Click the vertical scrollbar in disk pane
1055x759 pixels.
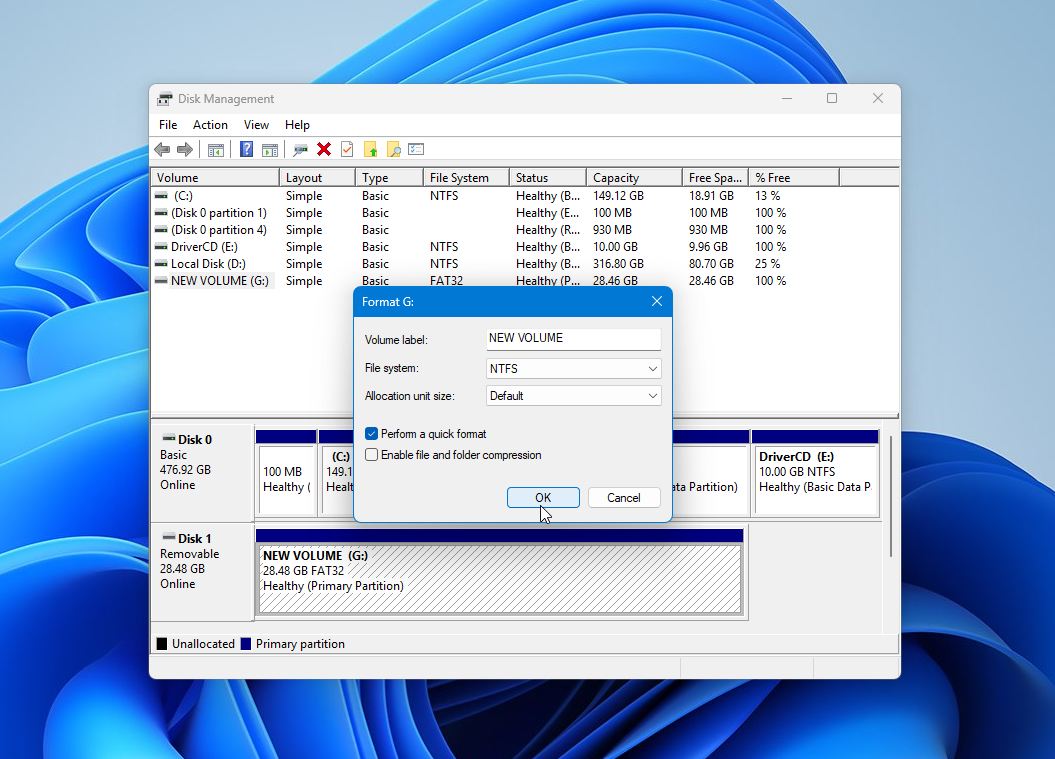pos(892,497)
